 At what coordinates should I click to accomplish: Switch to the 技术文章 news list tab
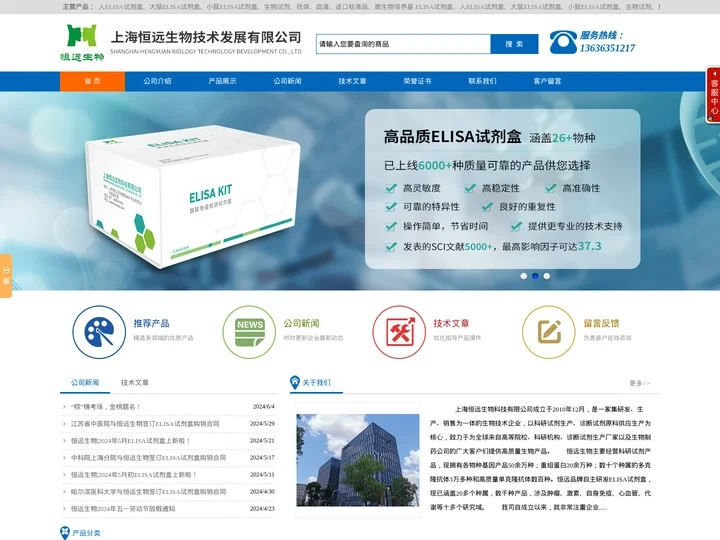(x=135, y=382)
